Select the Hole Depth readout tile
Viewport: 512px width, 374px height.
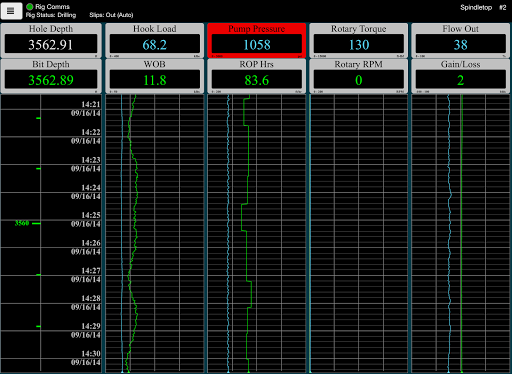pyautogui.click(x=51, y=41)
